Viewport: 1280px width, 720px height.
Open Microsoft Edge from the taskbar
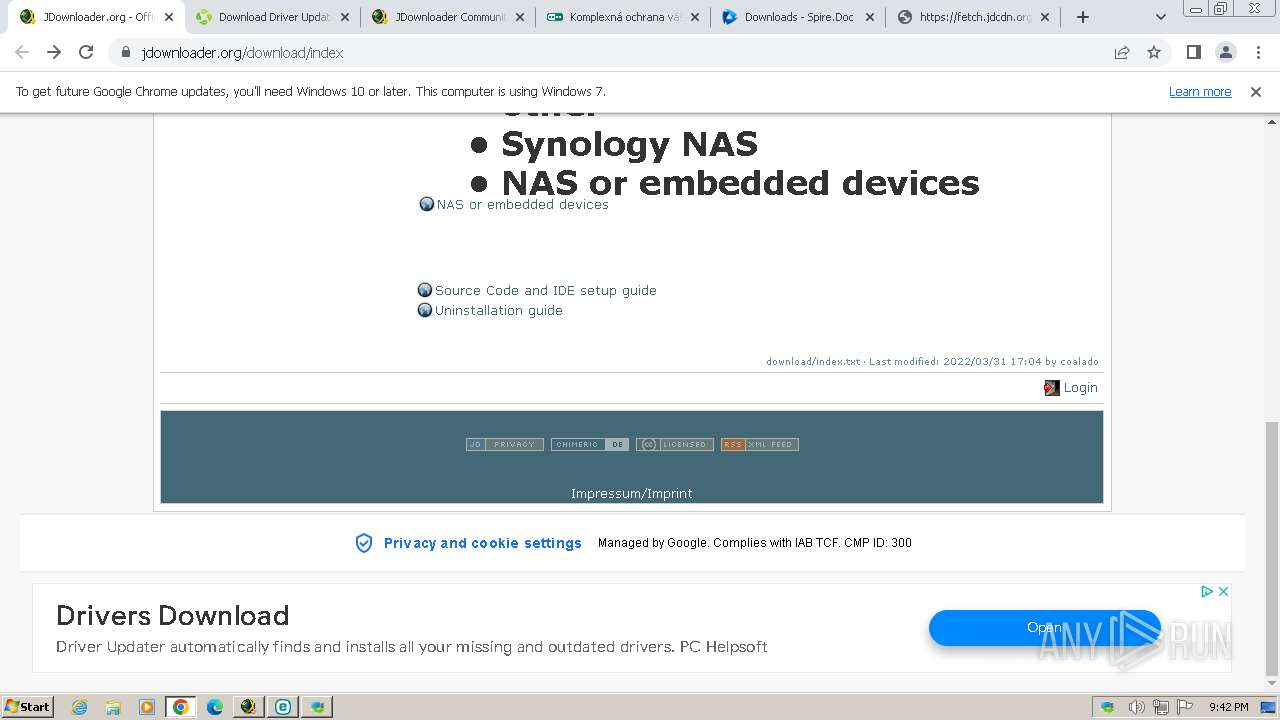(215, 707)
